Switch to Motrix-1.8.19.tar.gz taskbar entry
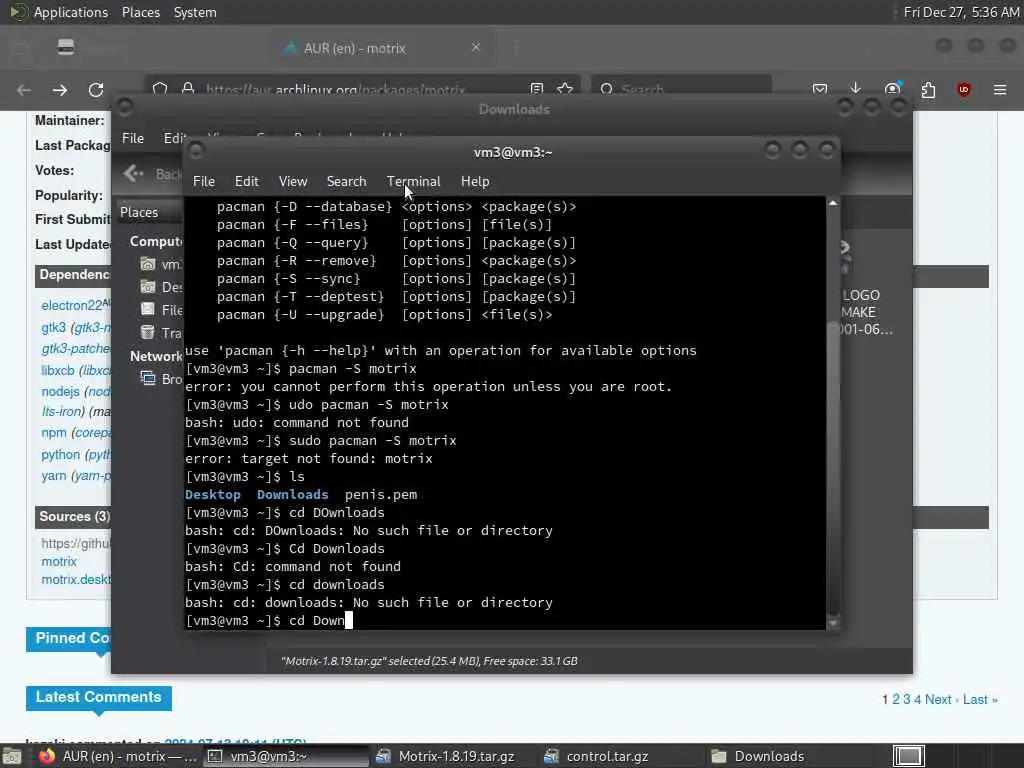 click(x=455, y=756)
